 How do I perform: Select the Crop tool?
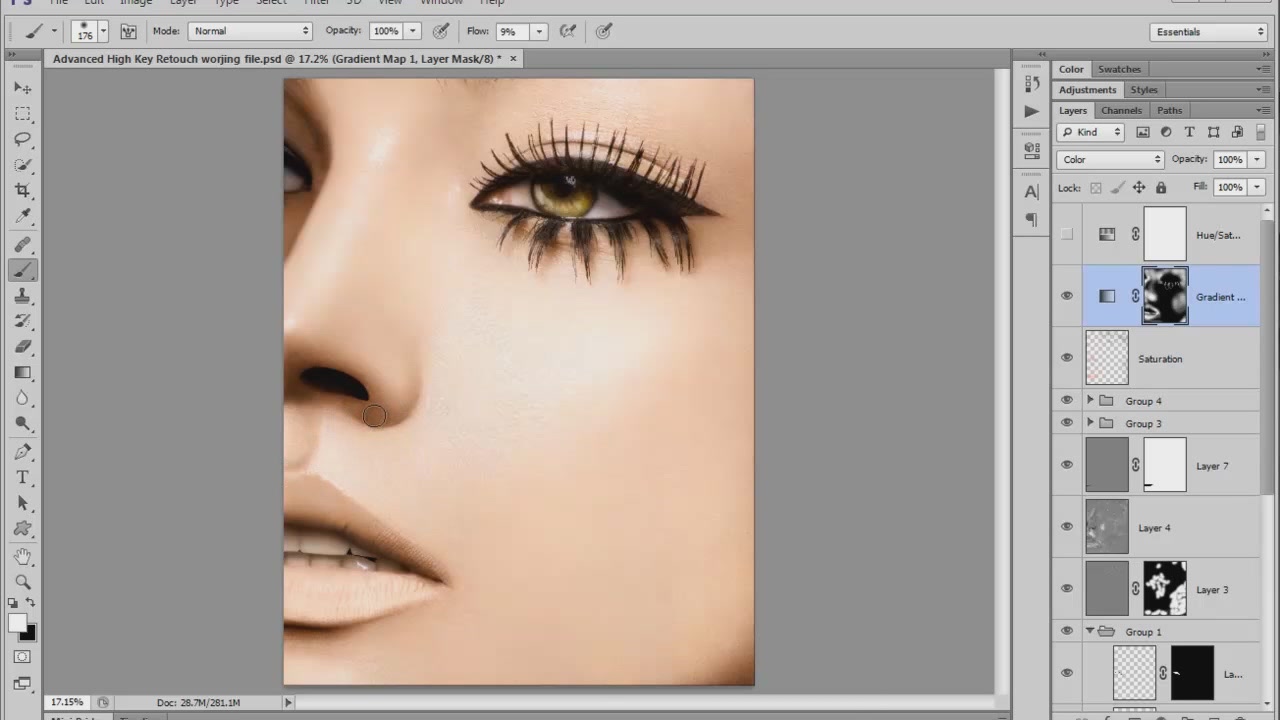click(x=22, y=190)
